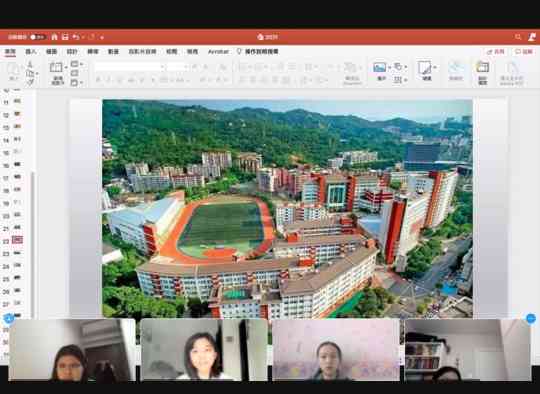This screenshot has width=540, height=394.
Task: Select slide 22 thumbnail in slide panel
Action: click(17, 240)
